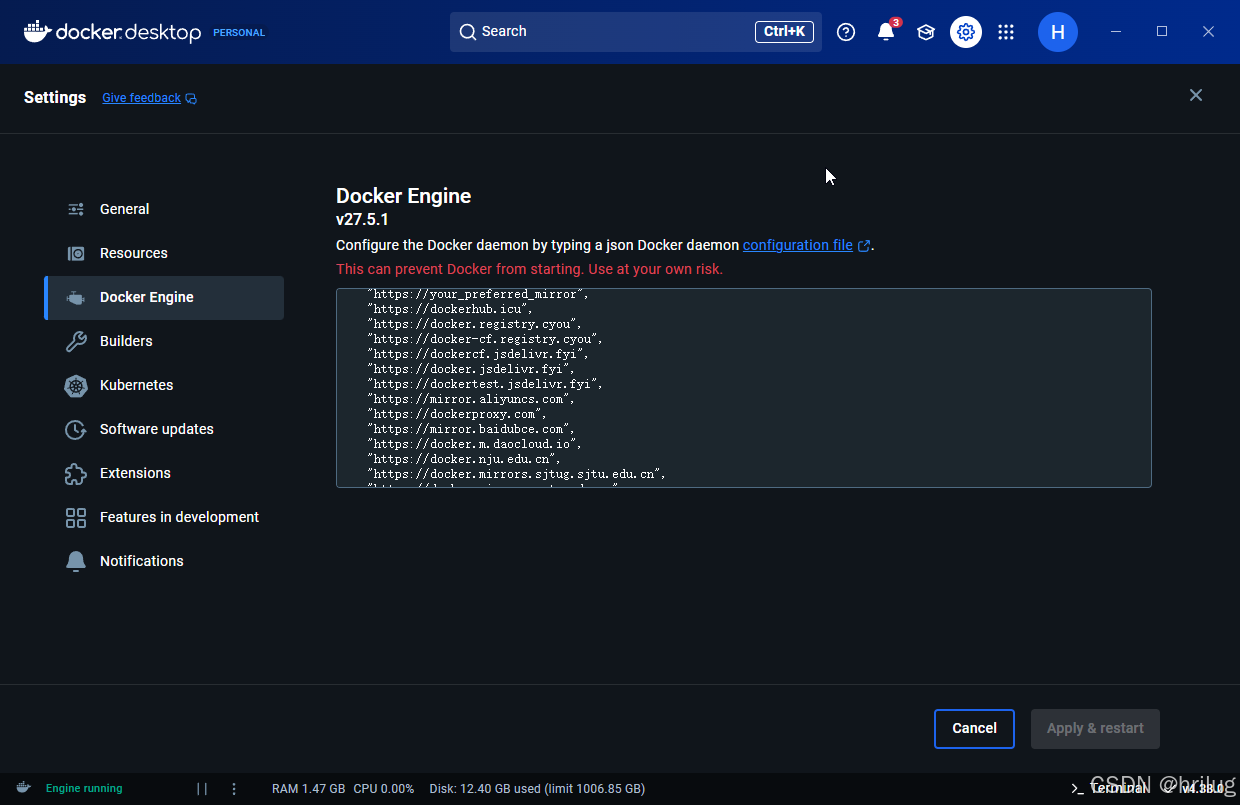Click the v27.5.1 version text

[x=362, y=219]
